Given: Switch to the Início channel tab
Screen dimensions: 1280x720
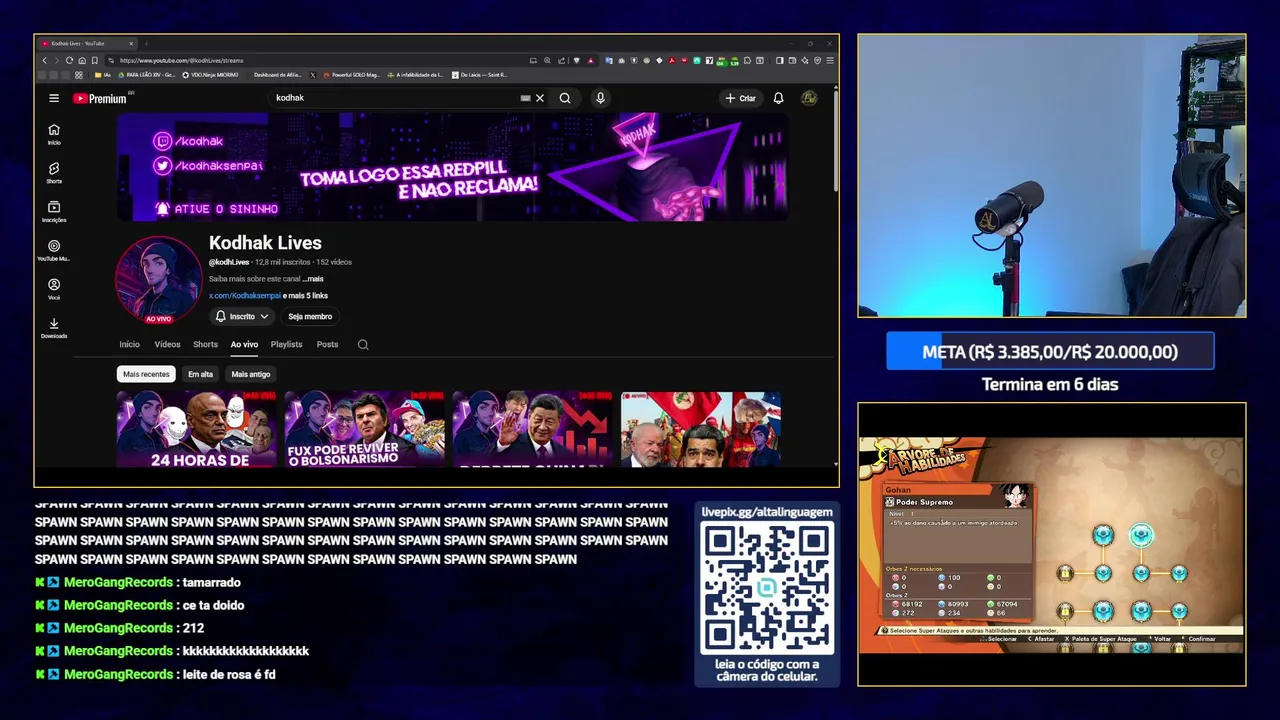Looking at the screenshot, I should point(130,344).
